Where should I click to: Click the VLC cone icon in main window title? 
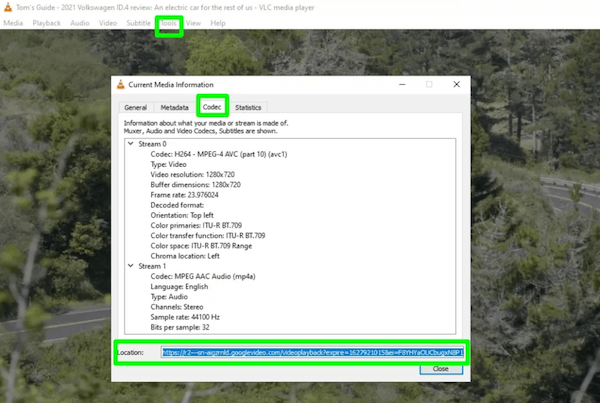coord(8,7)
